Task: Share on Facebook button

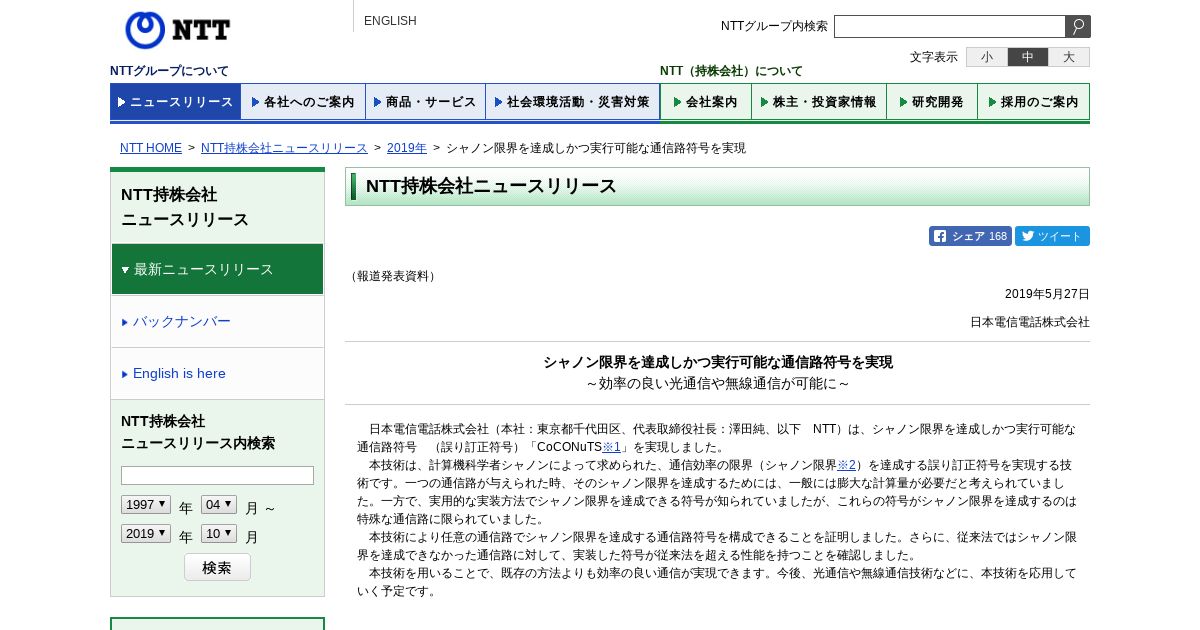Action: click(970, 236)
